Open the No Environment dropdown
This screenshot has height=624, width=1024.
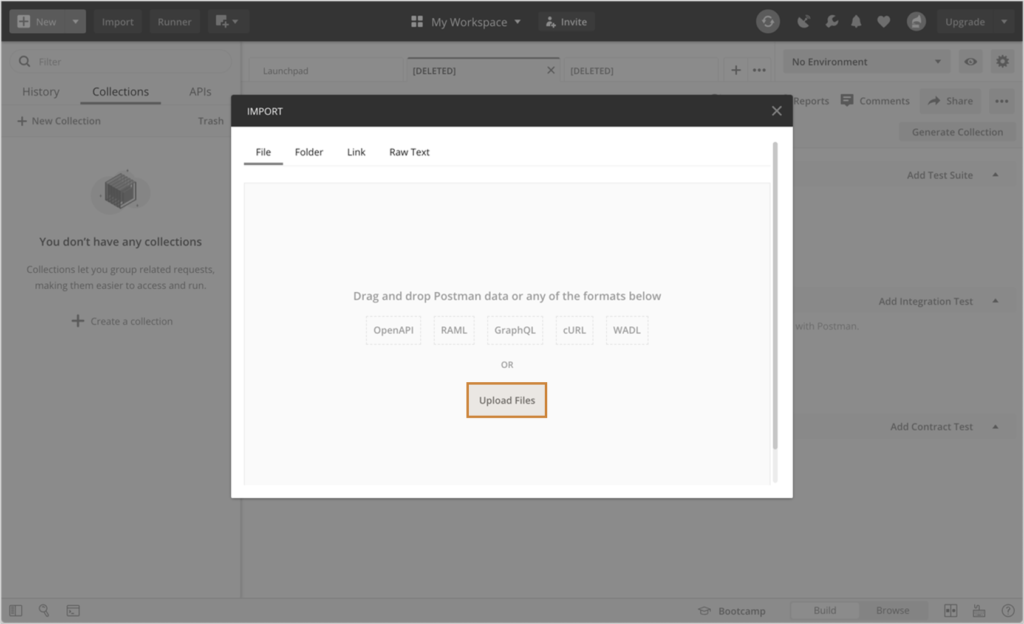pyautogui.click(x=866, y=61)
